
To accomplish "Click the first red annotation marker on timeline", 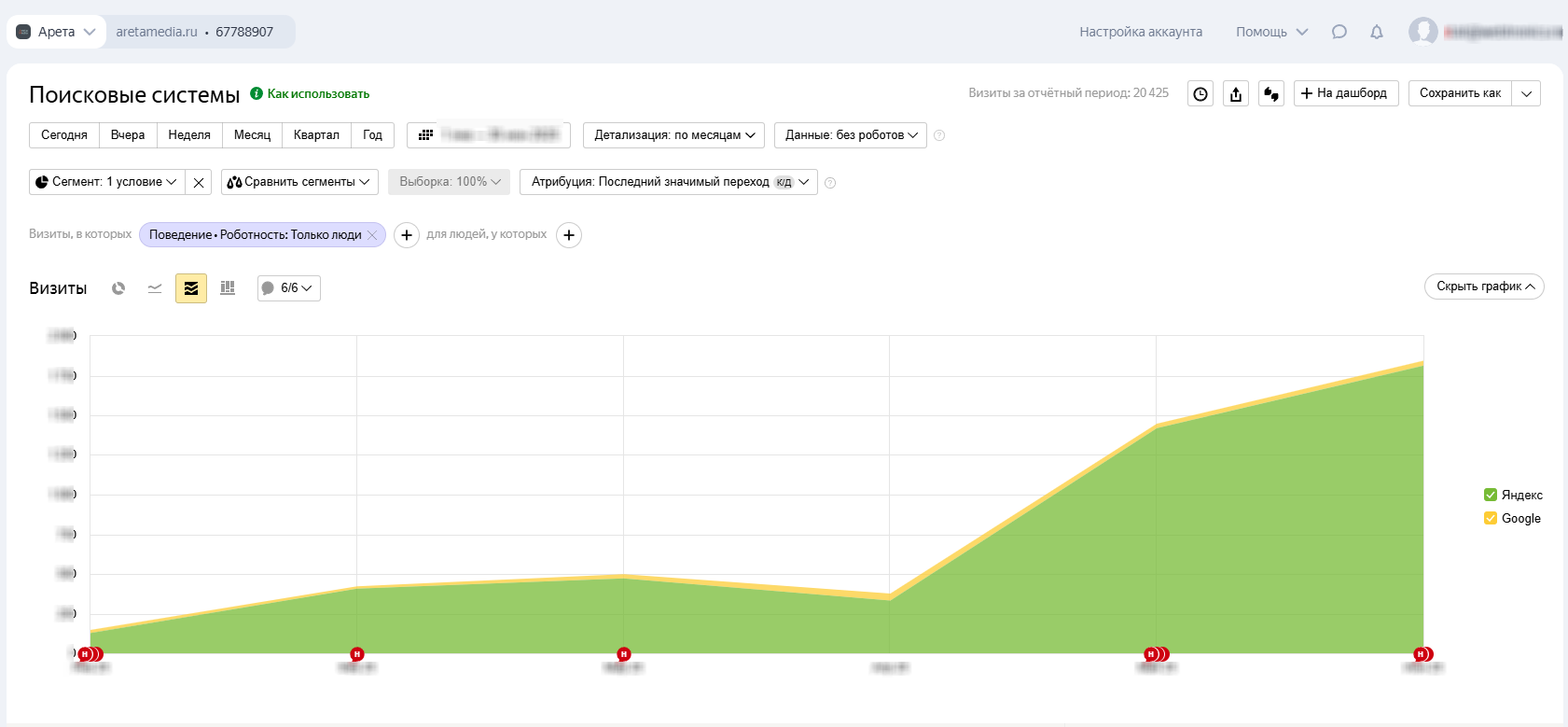I will 85,654.
